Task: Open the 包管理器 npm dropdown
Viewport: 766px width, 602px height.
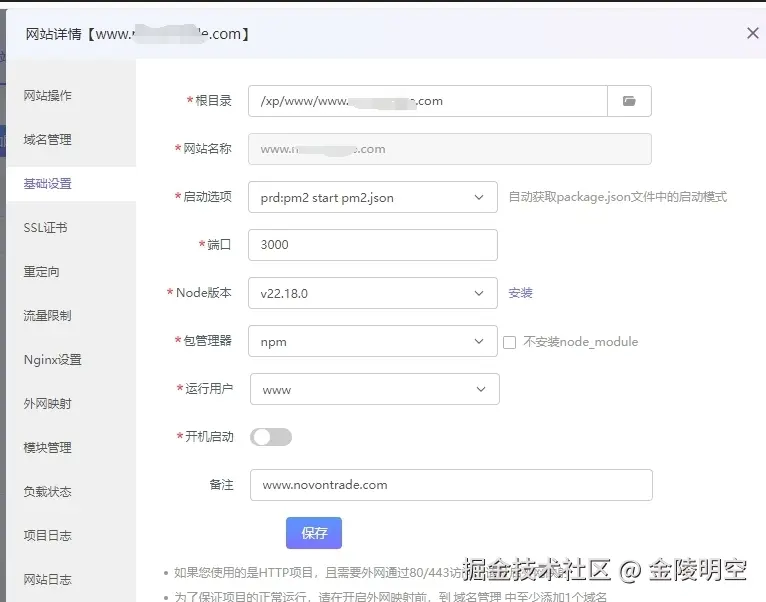Action: tap(373, 341)
